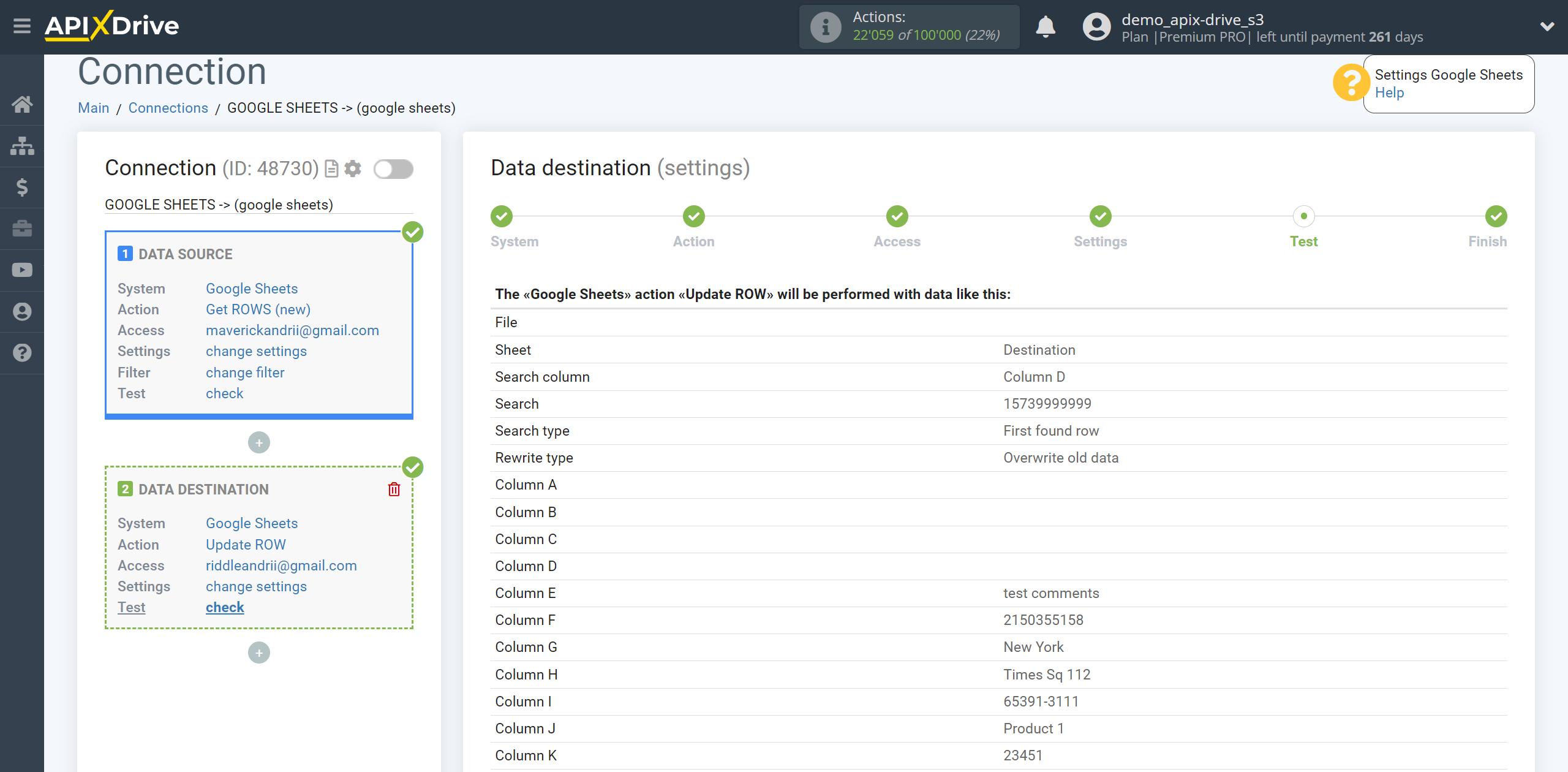Viewport: 1568px width, 772px height.
Task: Toggle the connection enable/disable switch
Action: coord(393,168)
